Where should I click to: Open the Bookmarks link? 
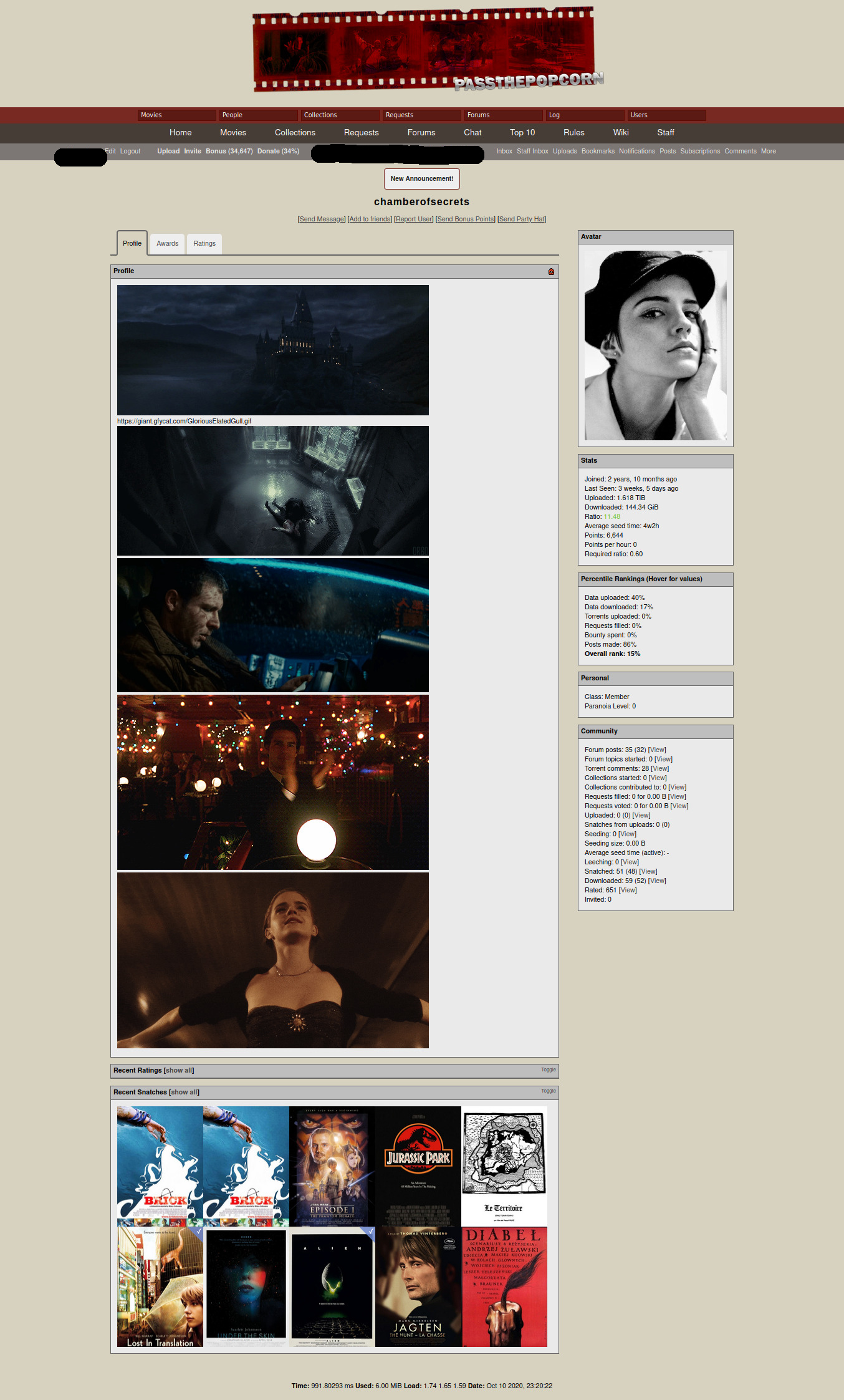pyautogui.click(x=598, y=151)
